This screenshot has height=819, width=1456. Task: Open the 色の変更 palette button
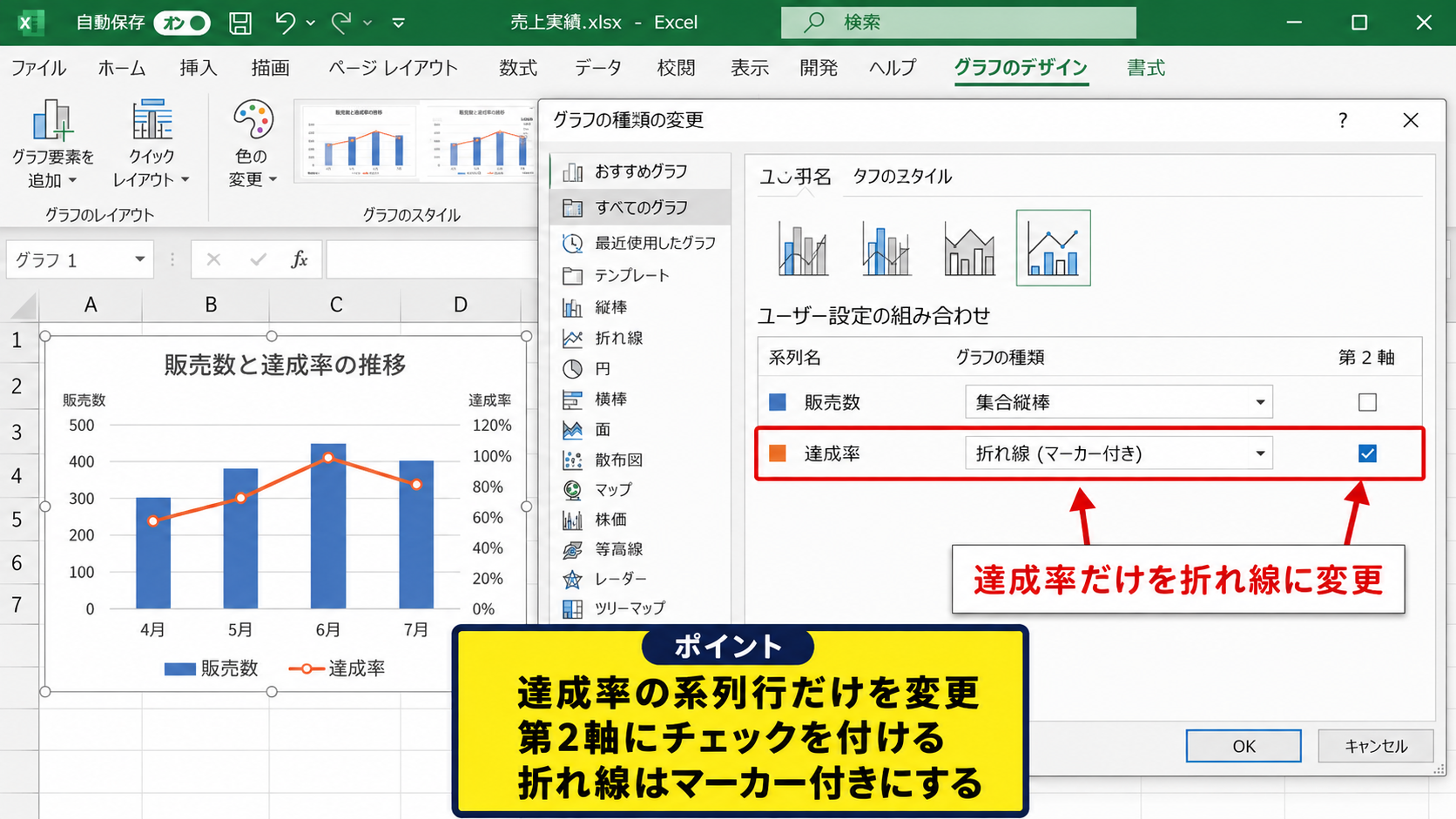[253, 144]
